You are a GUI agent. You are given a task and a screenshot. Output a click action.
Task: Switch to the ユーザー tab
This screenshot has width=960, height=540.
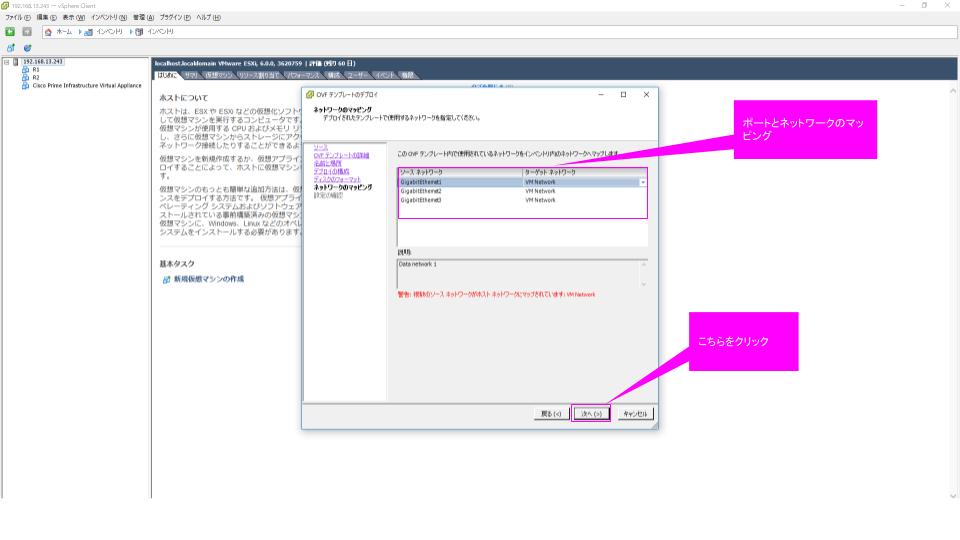357,75
